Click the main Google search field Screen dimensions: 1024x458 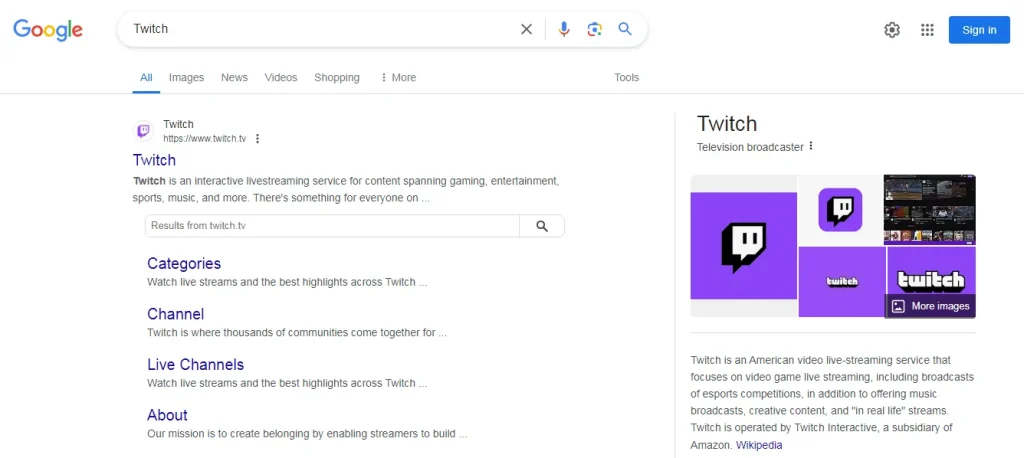tap(323, 29)
